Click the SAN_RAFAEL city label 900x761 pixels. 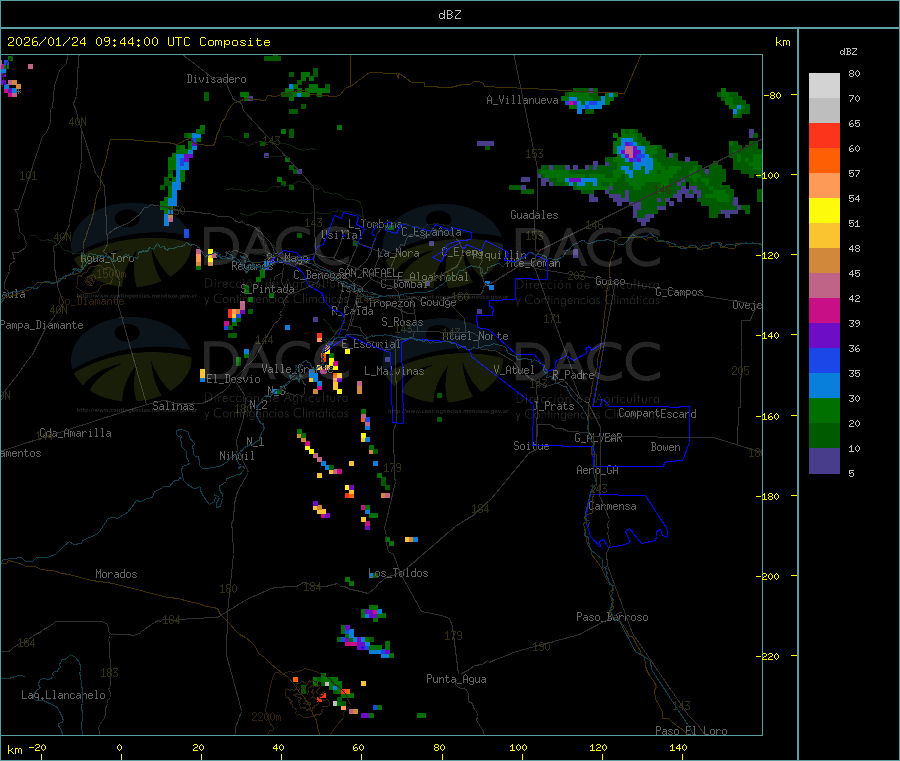pos(367,272)
